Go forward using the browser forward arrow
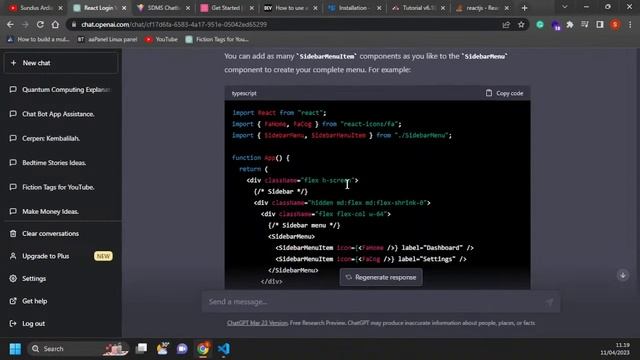The image size is (640, 360). coord(25,24)
